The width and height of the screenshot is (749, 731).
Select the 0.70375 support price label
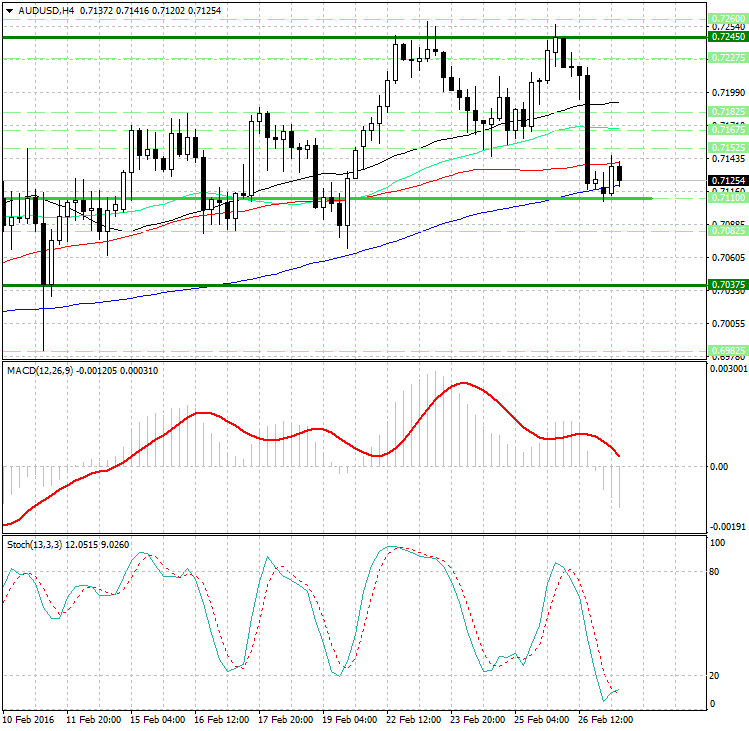726,285
